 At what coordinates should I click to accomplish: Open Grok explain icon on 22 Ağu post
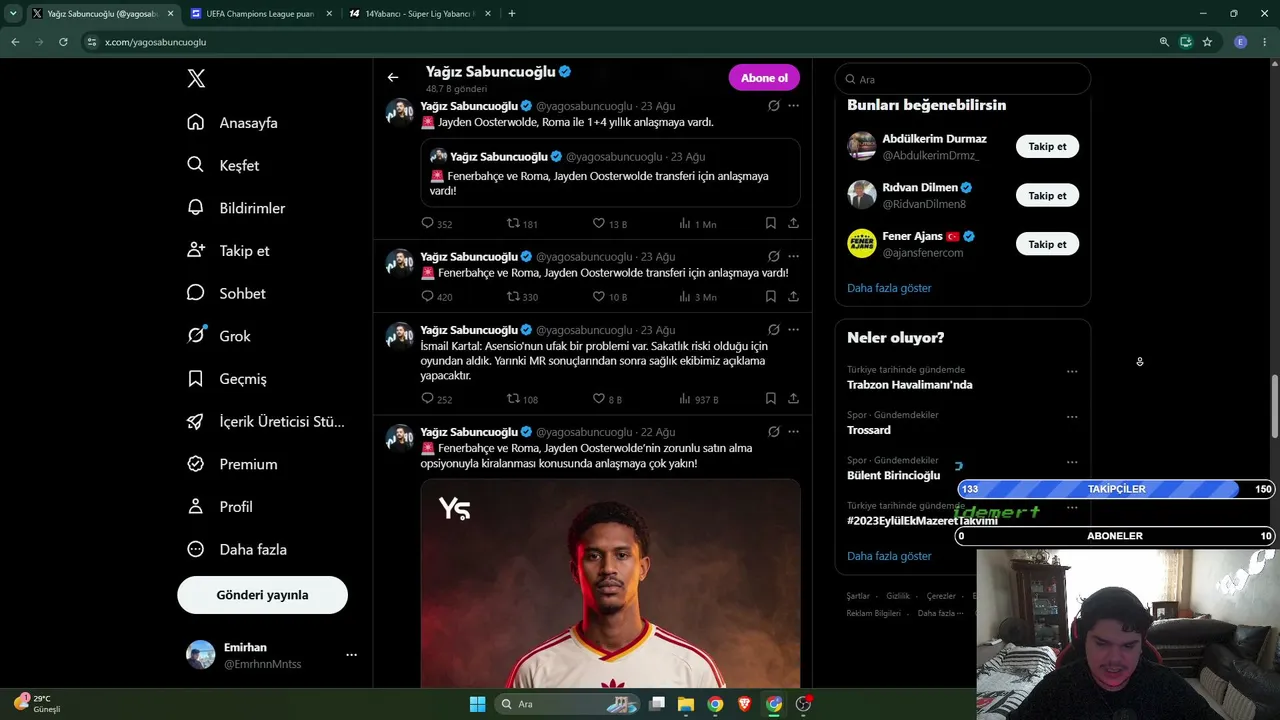(x=774, y=432)
